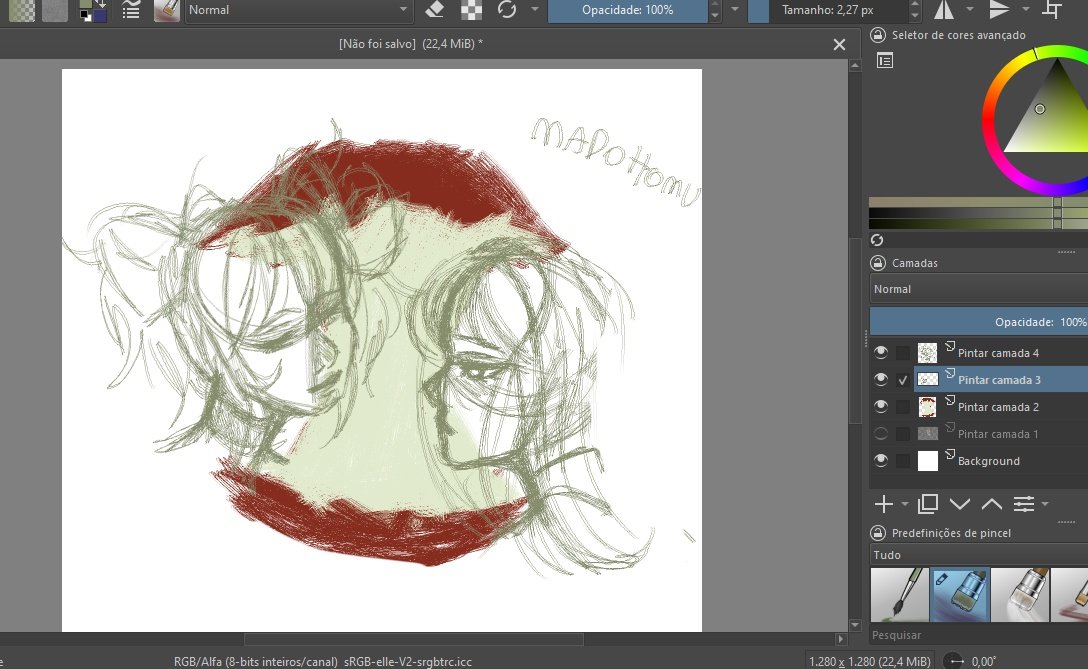Screen dimensions: 1088x669
Task: Move the layer down with the arrow
Action: (960, 504)
